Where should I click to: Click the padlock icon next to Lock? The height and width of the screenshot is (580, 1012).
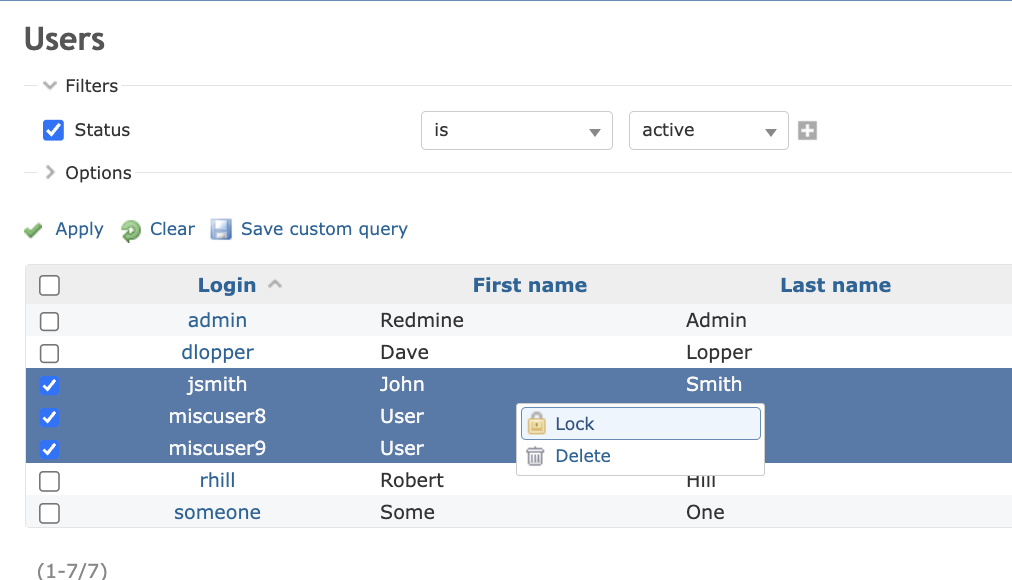[x=537, y=423]
